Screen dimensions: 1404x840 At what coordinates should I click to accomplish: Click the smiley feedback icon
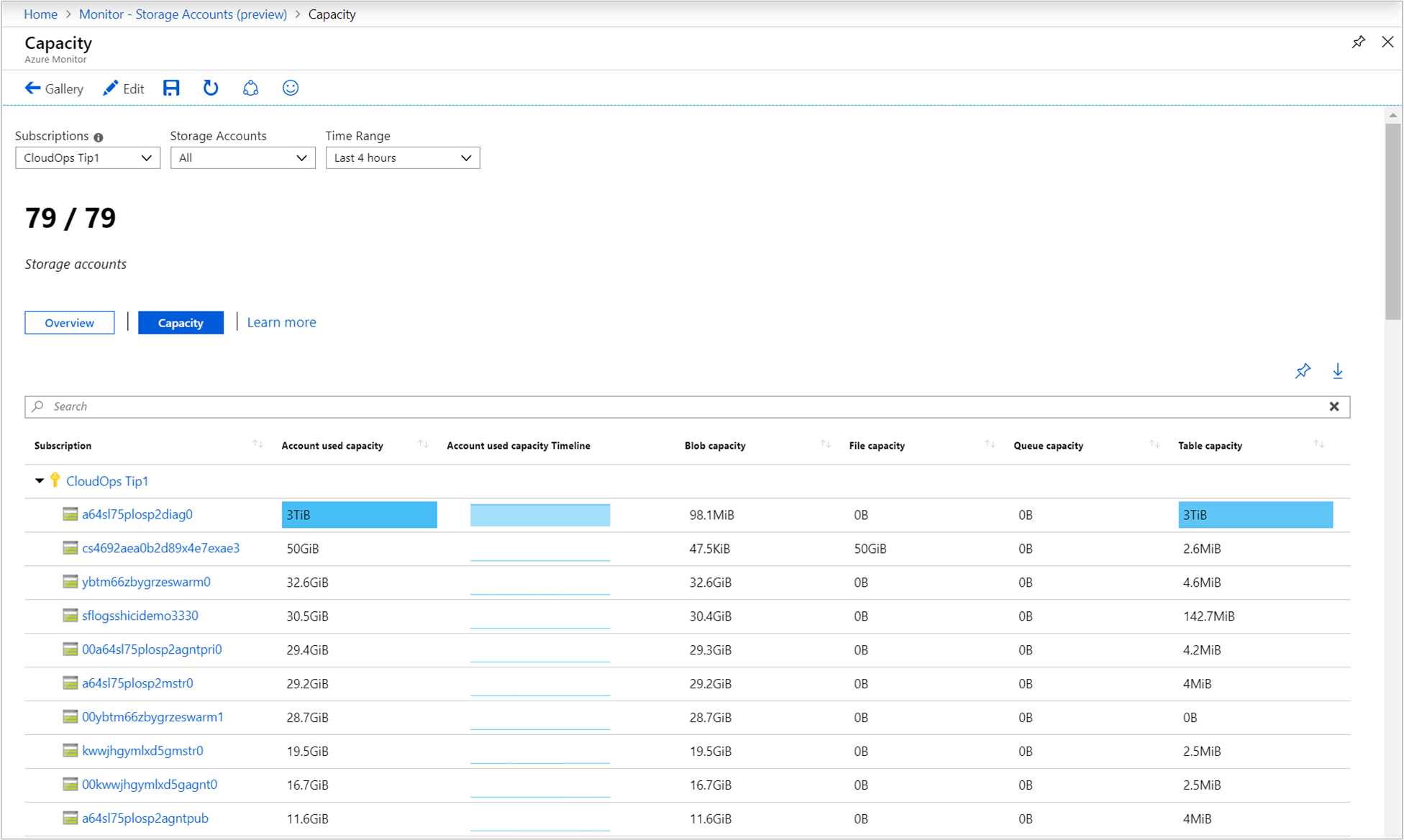point(290,88)
